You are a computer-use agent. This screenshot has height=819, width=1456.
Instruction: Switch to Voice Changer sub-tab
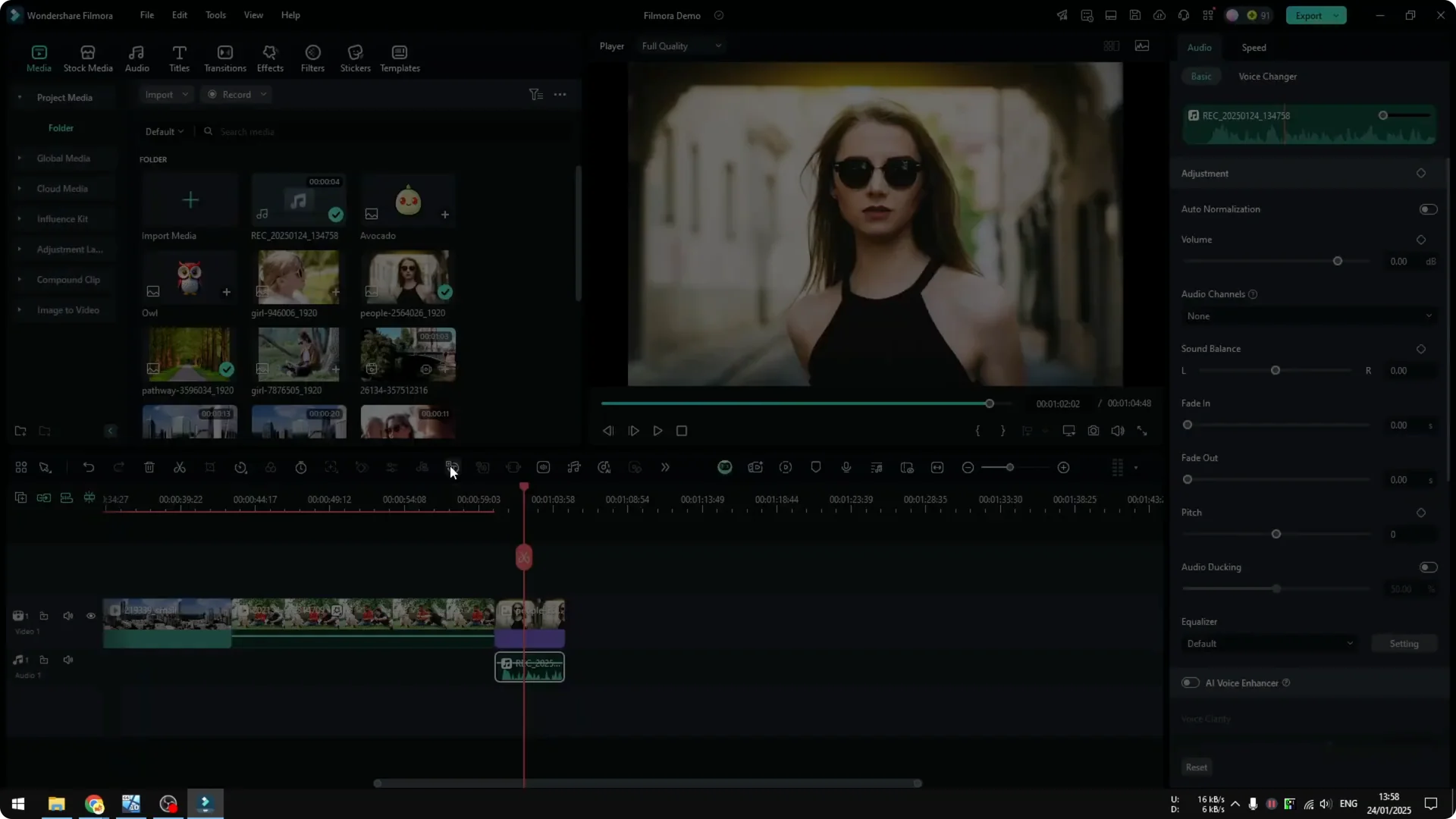[x=1267, y=77]
